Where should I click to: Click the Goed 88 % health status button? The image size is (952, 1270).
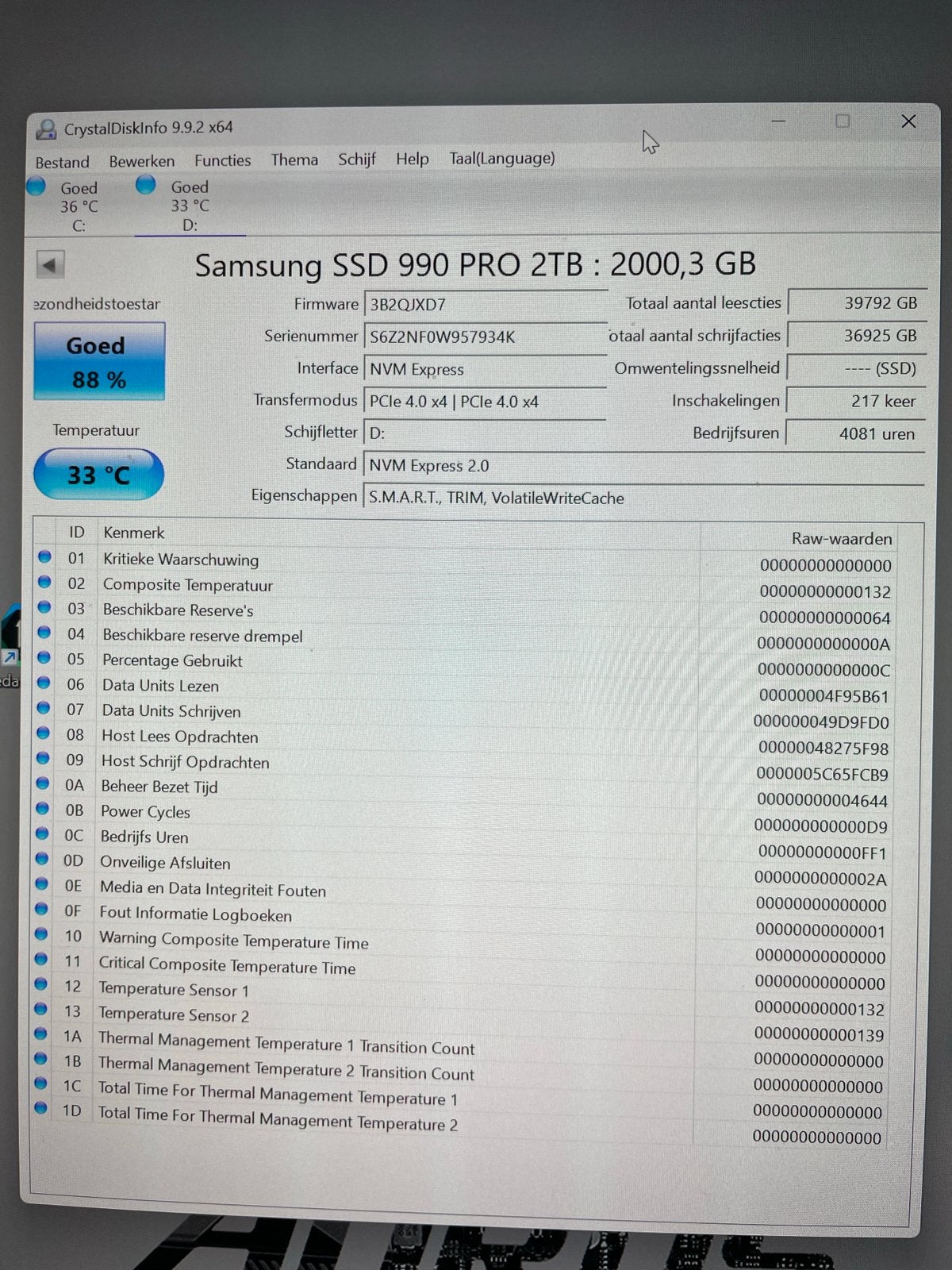99,361
